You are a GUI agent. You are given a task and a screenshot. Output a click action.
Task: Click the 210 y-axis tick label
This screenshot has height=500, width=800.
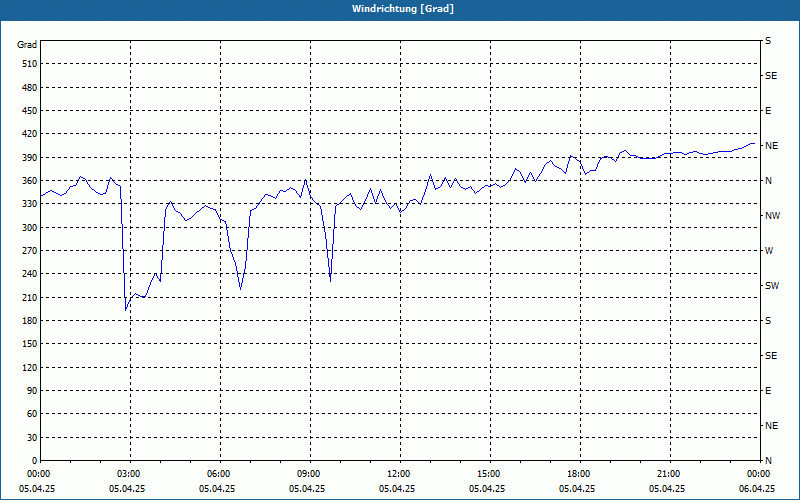point(30,297)
